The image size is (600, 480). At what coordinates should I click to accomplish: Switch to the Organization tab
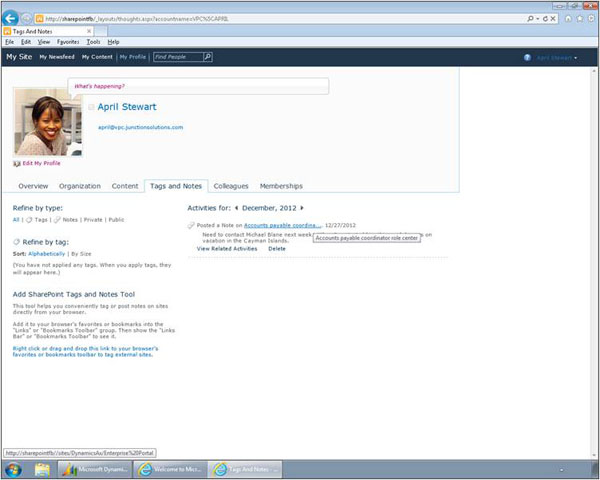80,186
